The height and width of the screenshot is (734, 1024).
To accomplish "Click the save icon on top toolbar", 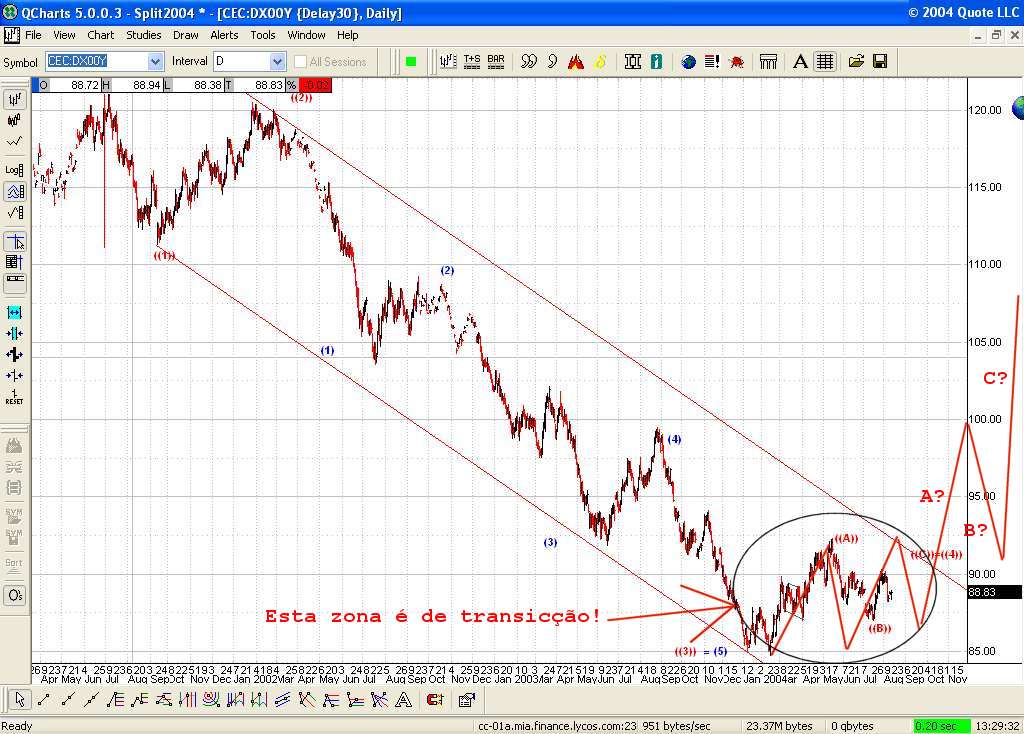I will pos(880,61).
